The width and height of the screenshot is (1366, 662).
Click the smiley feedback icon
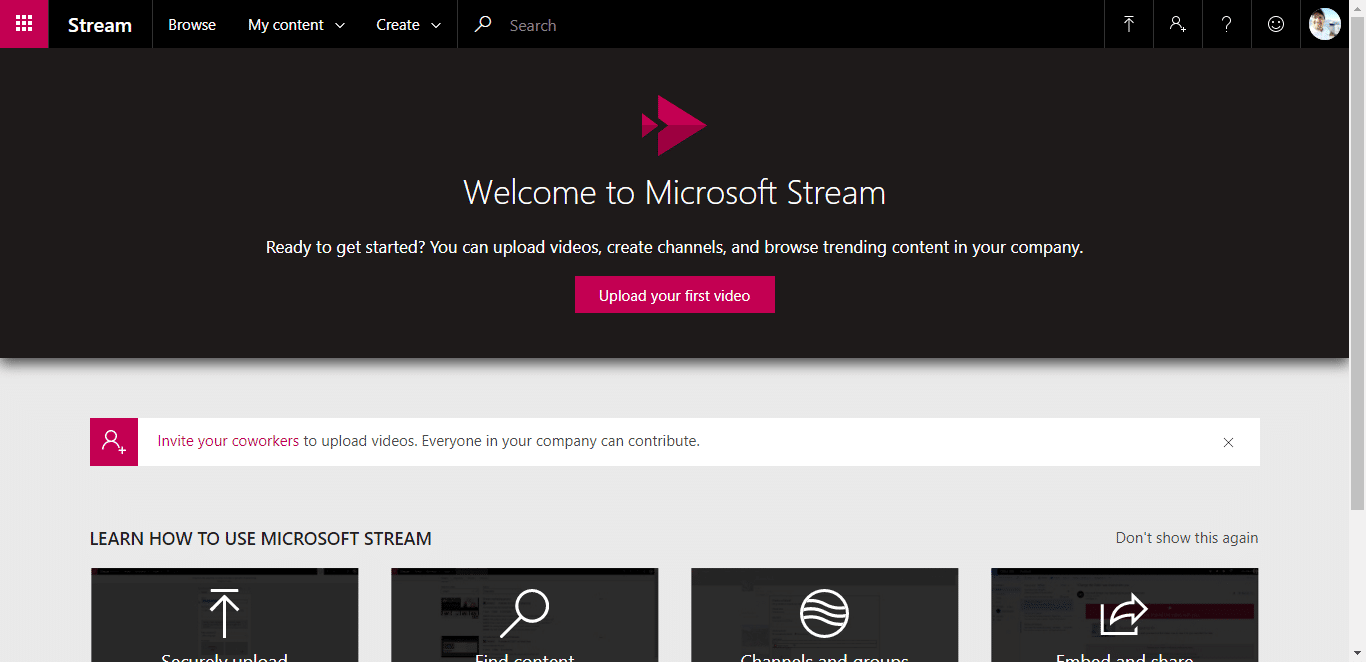click(1276, 24)
